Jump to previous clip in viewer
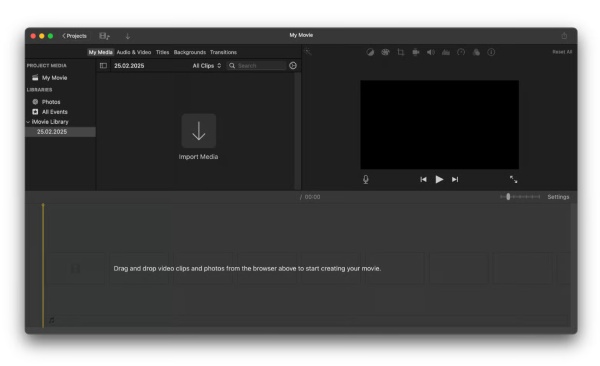Image resolution: width=600 pixels, height=366 pixels. tap(423, 179)
